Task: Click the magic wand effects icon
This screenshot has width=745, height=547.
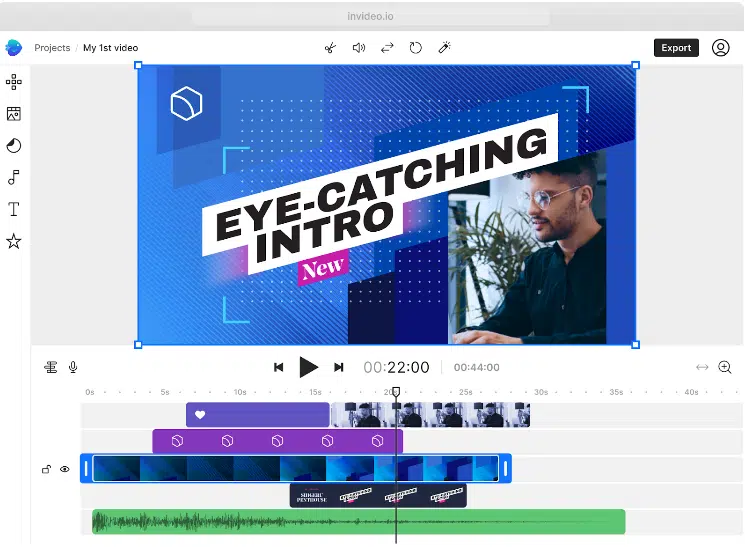Action: (444, 48)
